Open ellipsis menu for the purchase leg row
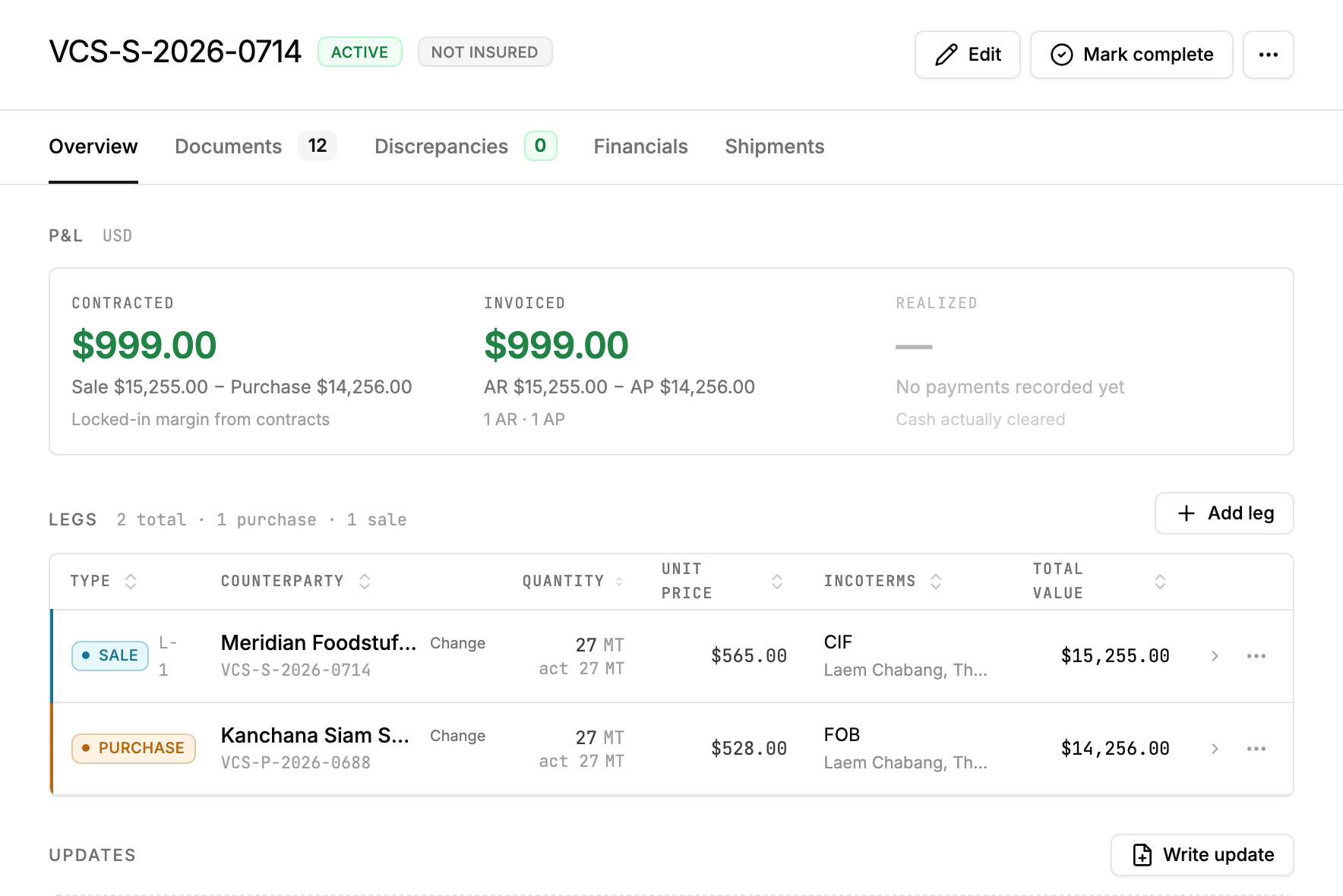 tap(1256, 749)
